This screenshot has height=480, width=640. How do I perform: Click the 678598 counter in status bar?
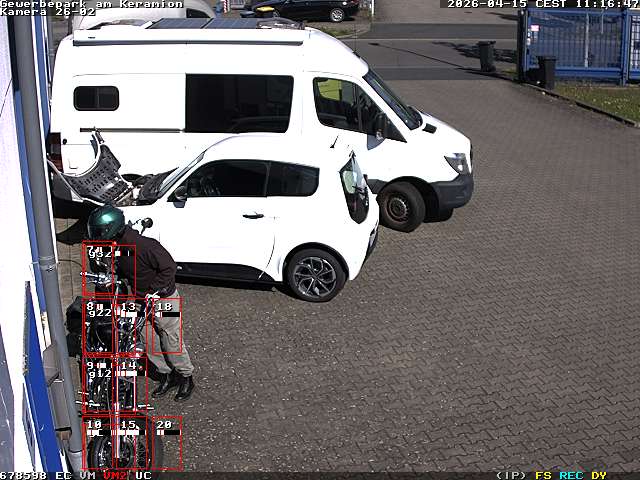point(24,475)
